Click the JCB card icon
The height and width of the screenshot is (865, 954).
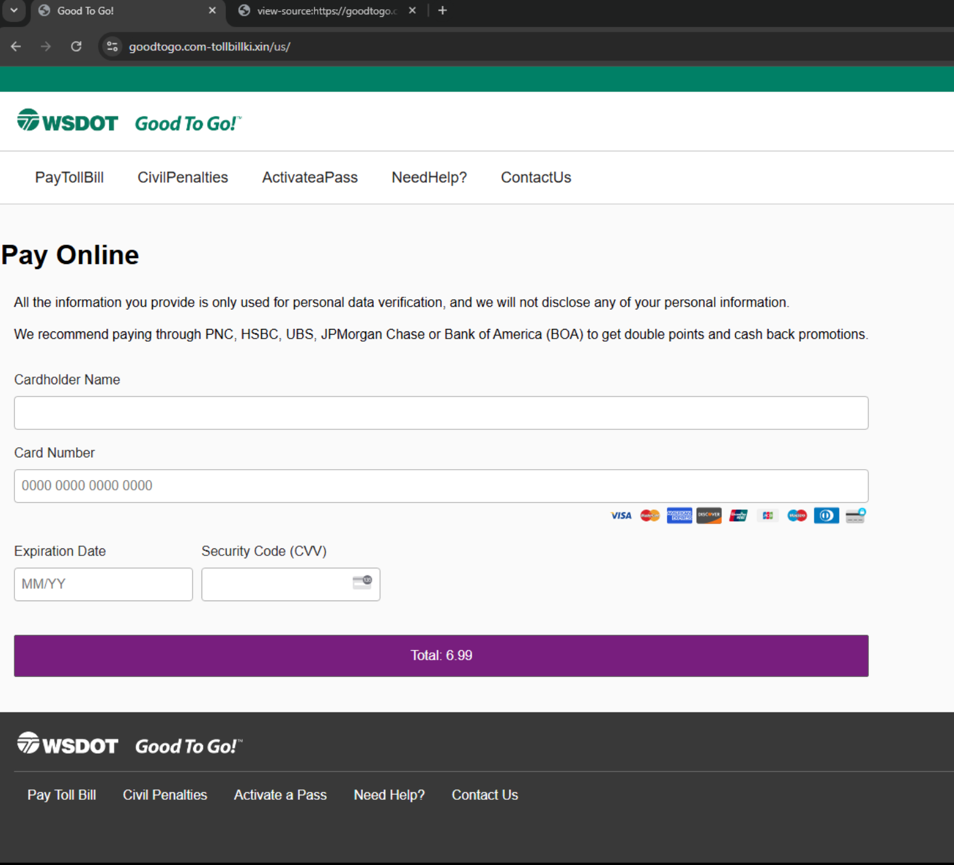768,516
